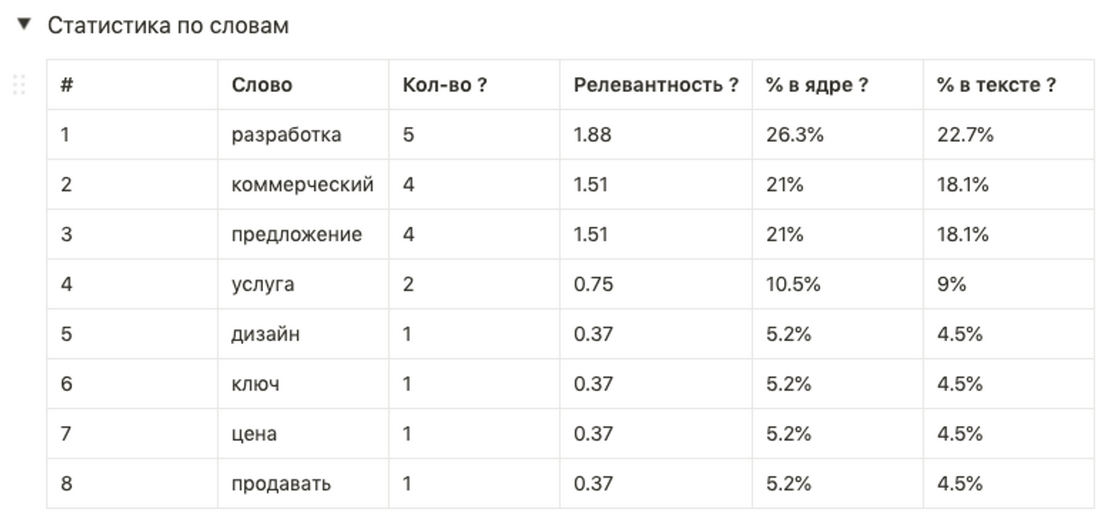Click the цена word cell

click(x=303, y=434)
